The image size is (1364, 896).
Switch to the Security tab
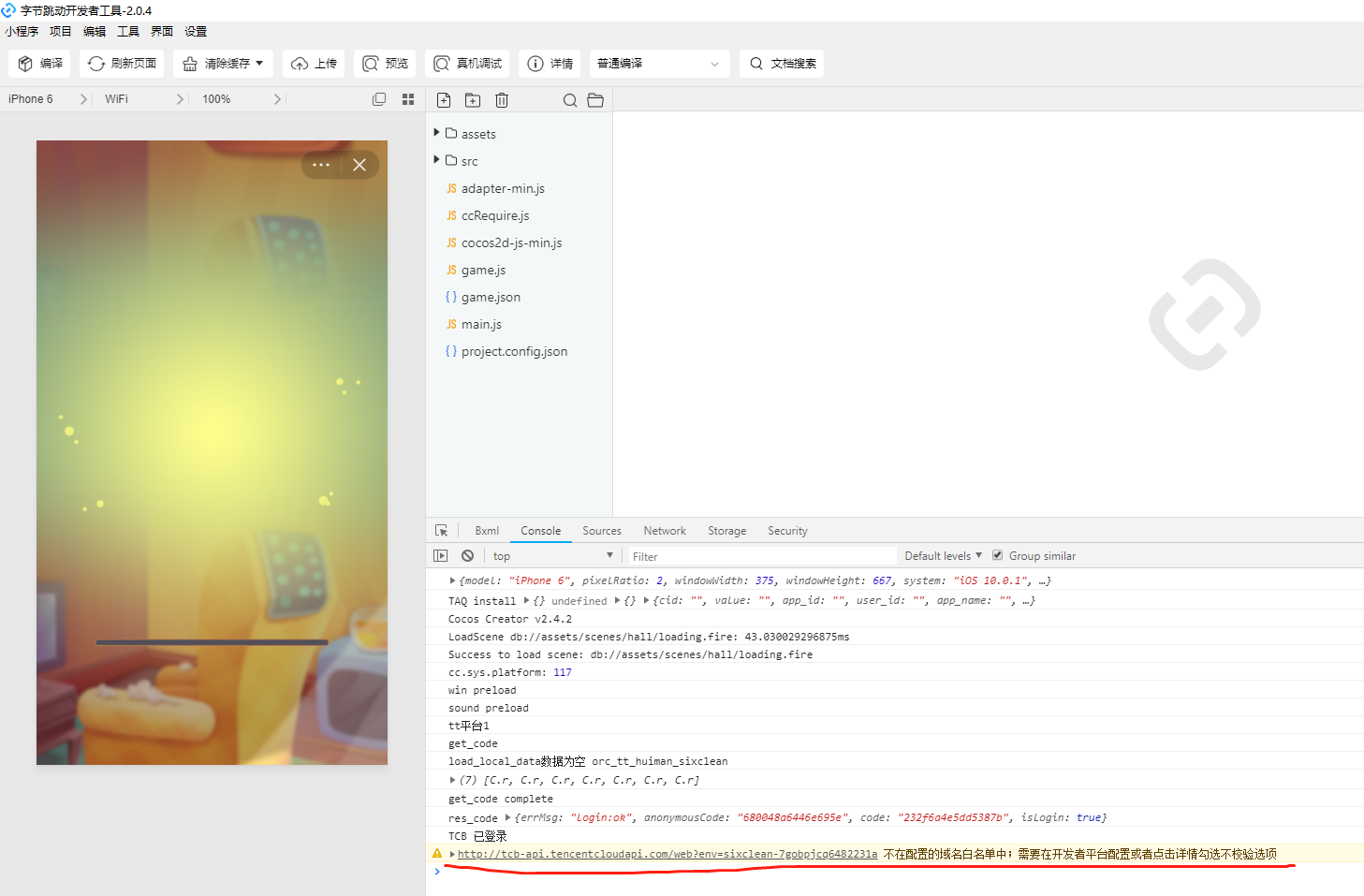(787, 531)
